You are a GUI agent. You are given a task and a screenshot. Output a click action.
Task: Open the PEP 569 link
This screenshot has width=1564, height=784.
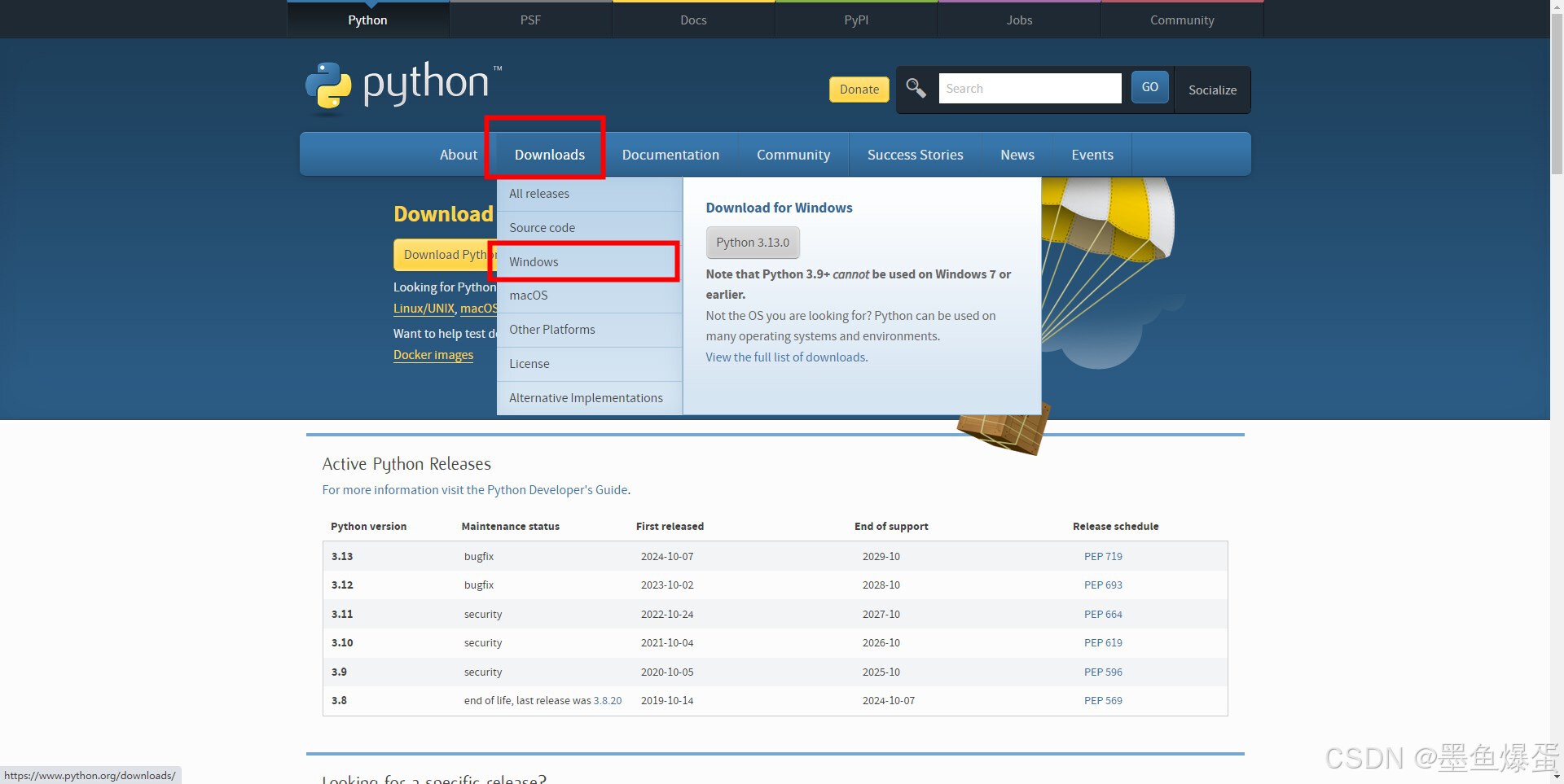1103,701
